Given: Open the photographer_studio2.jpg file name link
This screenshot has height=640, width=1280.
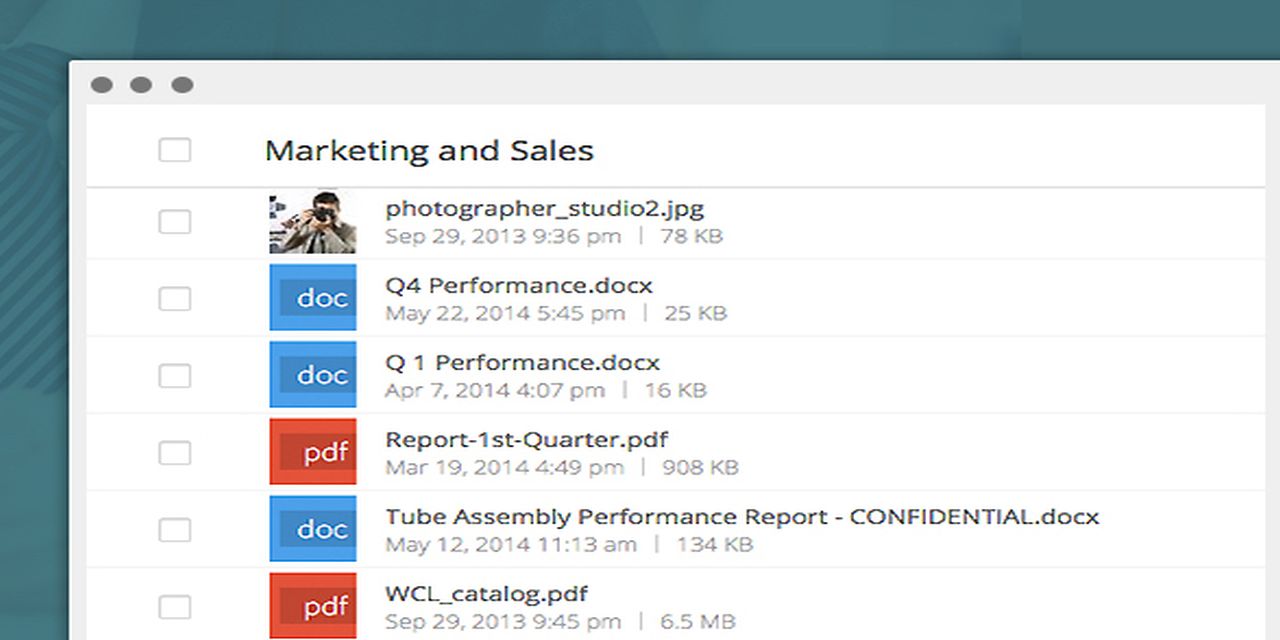Looking at the screenshot, I should click(x=544, y=209).
